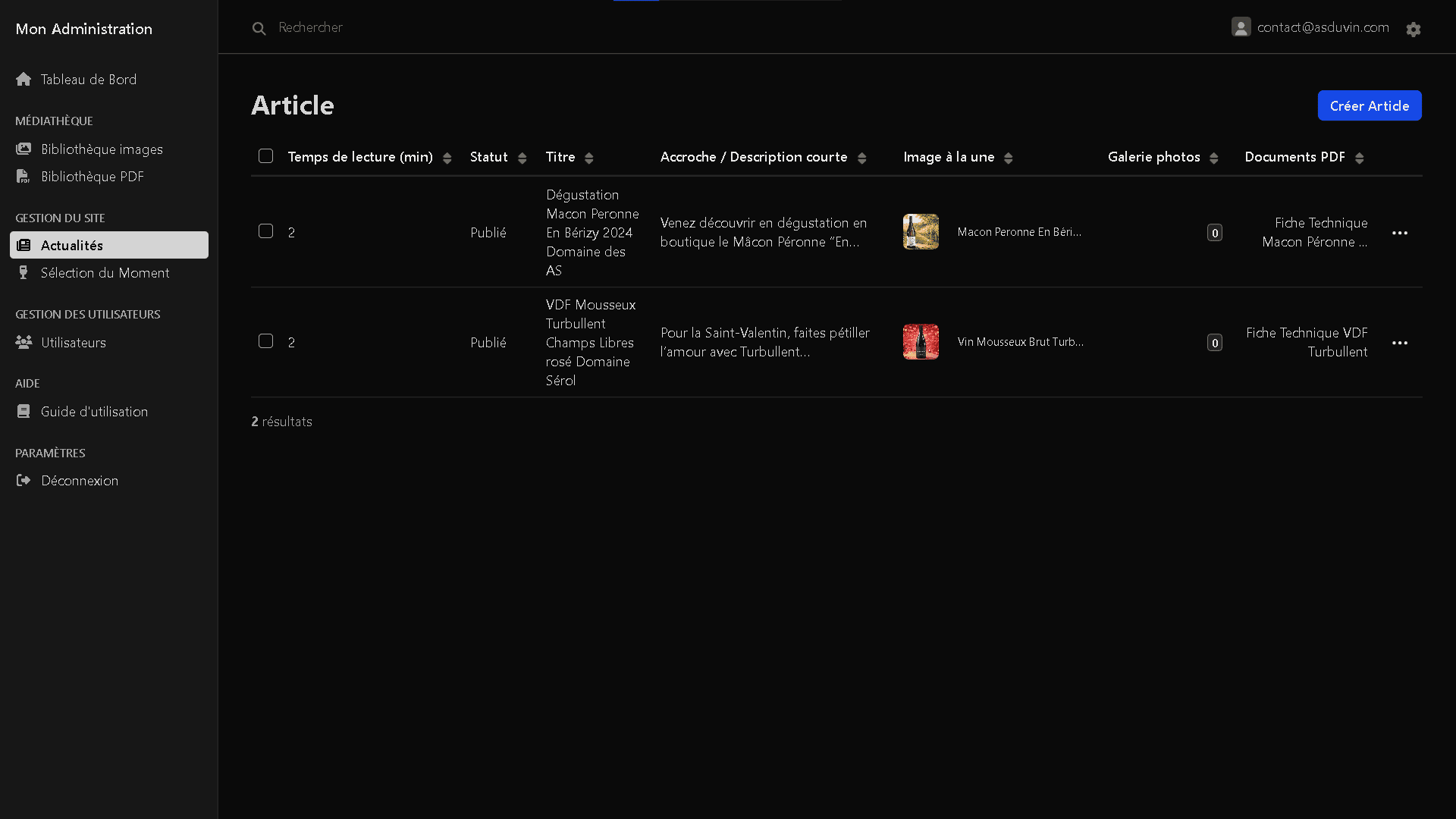
Task: Open Tableau de Bord home icon
Action: tap(24, 80)
